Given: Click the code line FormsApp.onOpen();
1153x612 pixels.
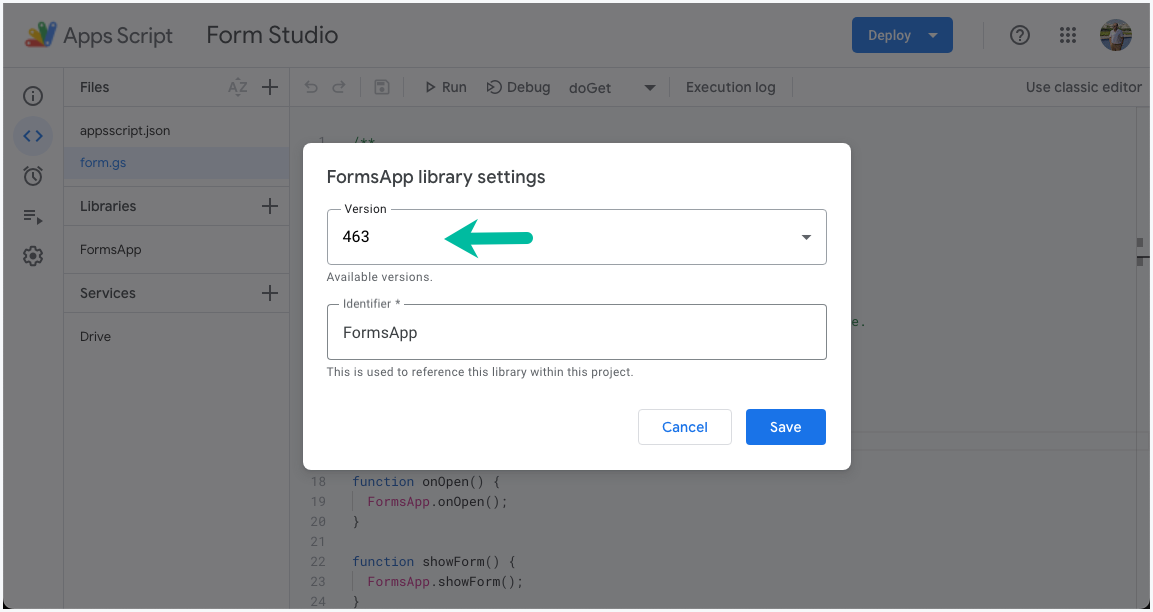Looking at the screenshot, I should 438,502.
